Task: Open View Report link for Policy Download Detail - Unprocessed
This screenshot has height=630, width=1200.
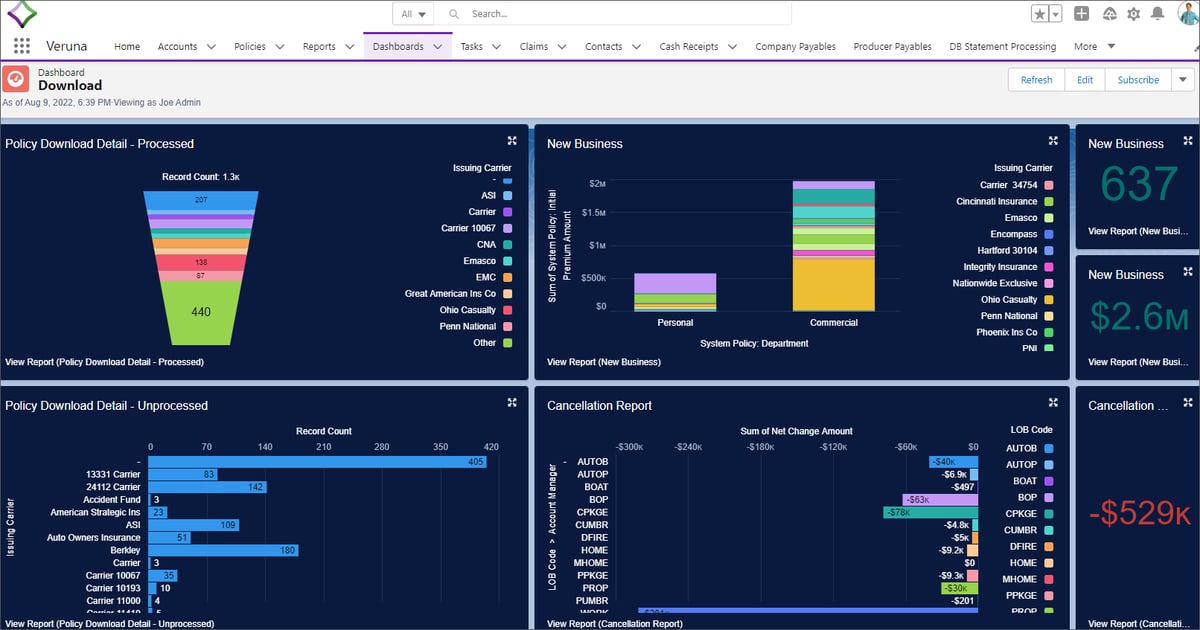Action: tap(110, 624)
